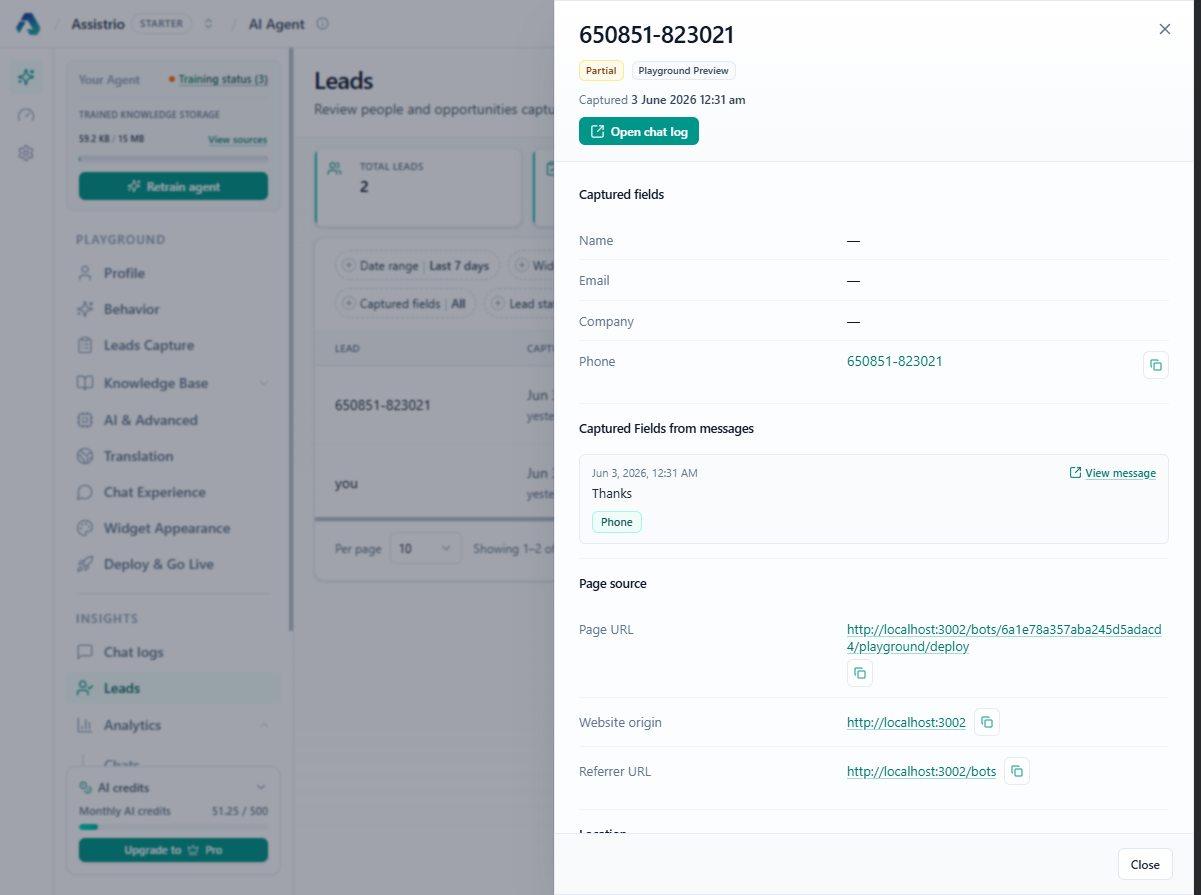Click the Training status (3) link
Image resolution: width=1201 pixels, height=895 pixels.
click(x=223, y=79)
